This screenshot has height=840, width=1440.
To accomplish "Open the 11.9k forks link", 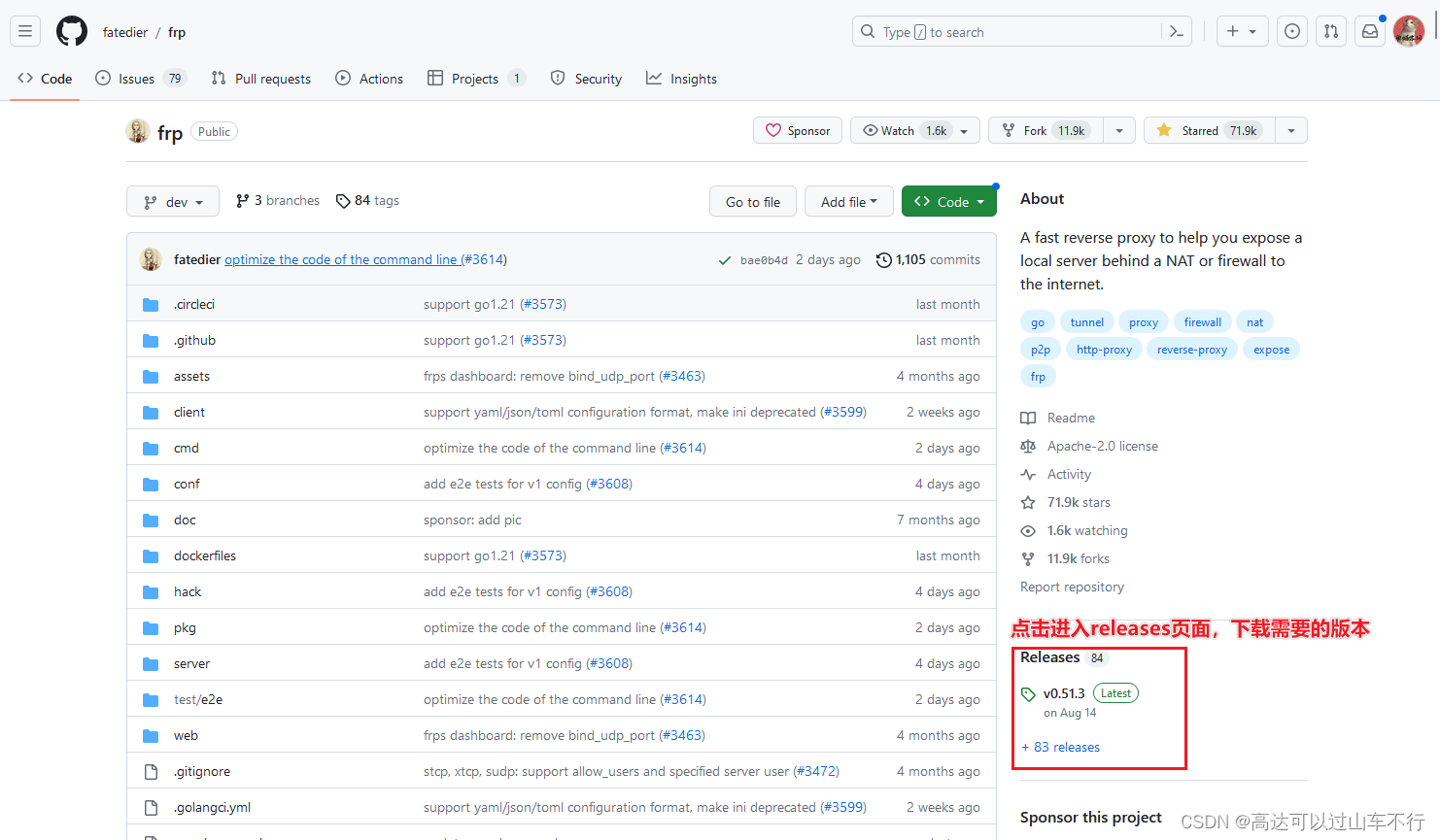I will coord(1079,558).
